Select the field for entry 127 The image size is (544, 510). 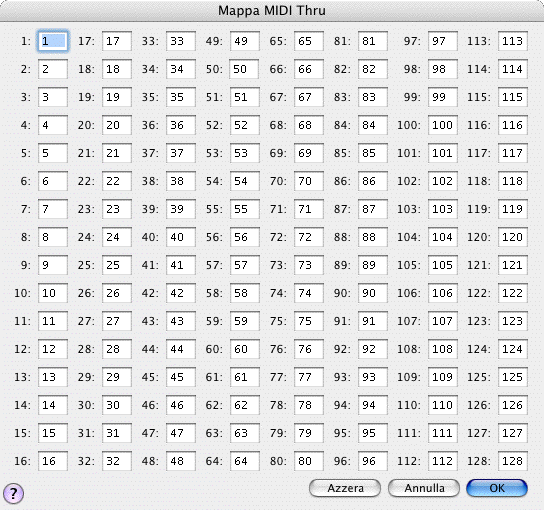513,433
